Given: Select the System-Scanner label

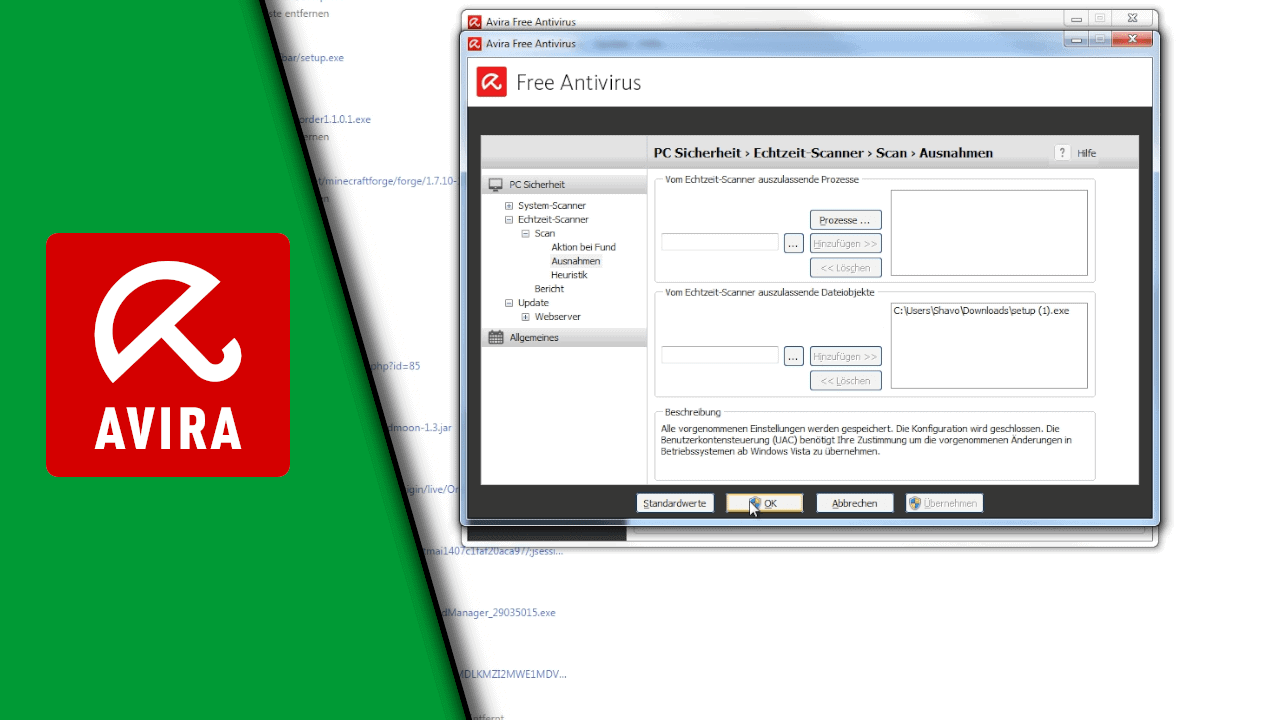Looking at the screenshot, I should coord(552,206).
